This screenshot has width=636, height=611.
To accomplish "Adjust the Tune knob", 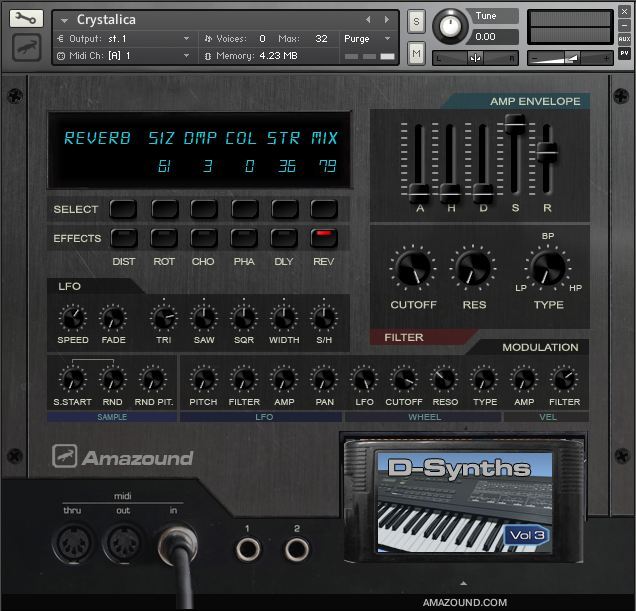I will coord(450,26).
